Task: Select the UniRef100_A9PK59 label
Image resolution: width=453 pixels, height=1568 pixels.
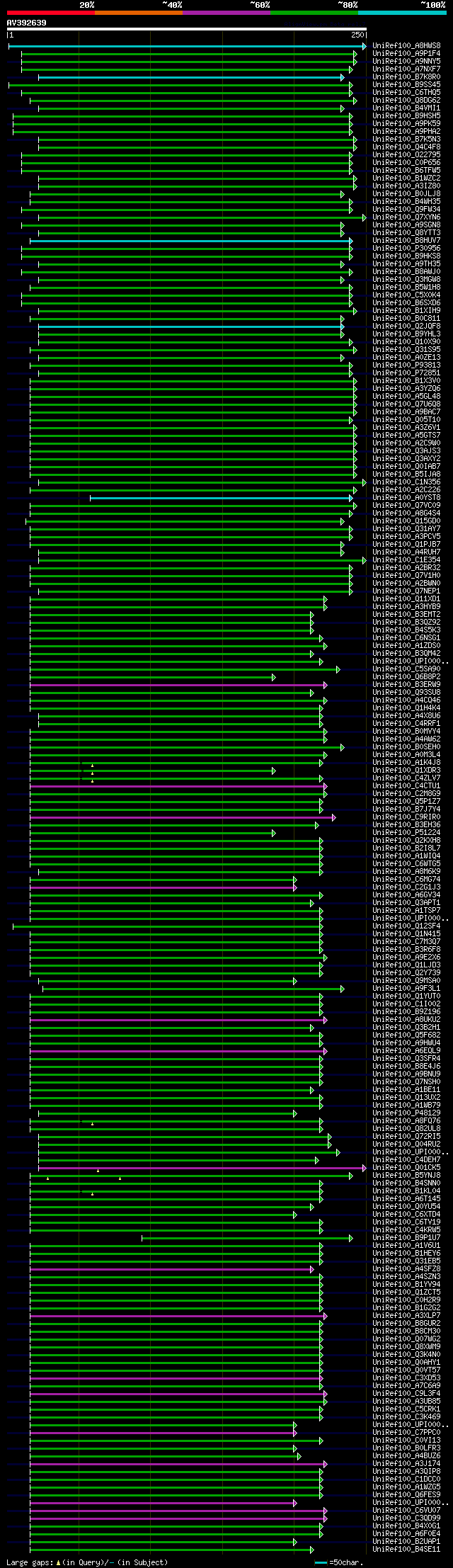Action: tap(406, 124)
